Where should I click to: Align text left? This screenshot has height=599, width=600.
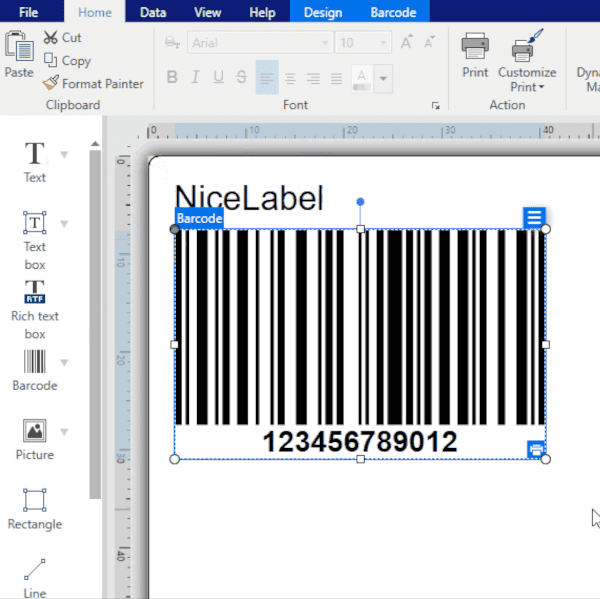[x=267, y=77]
